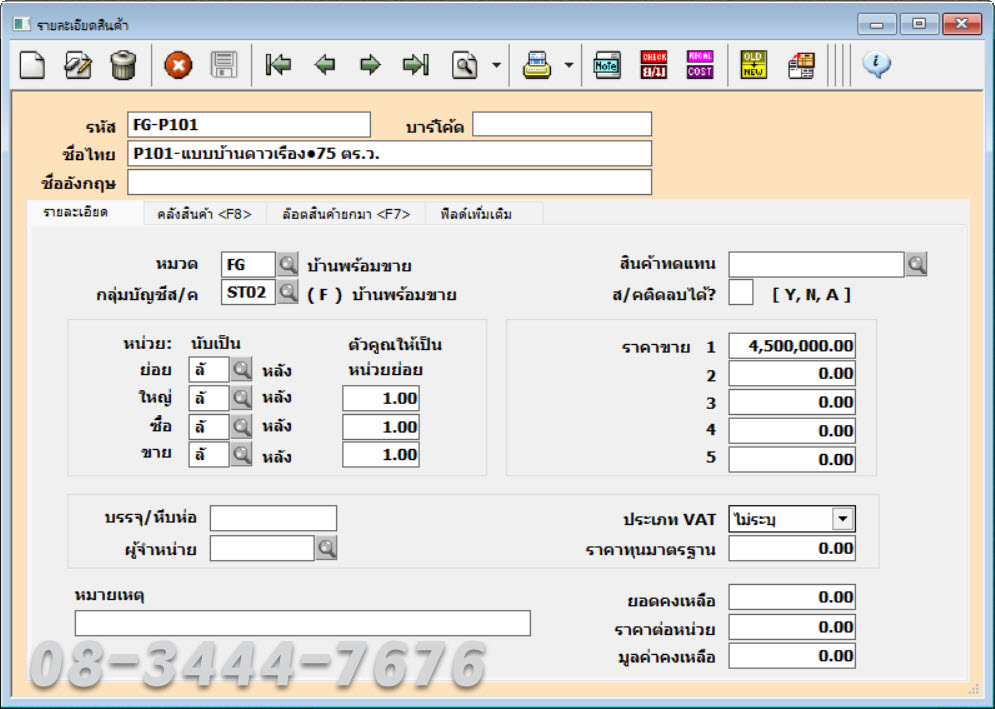Open ล็อตสินค้ายกมา <F7> tab
This screenshot has height=709, width=995.
pyautogui.click(x=346, y=214)
